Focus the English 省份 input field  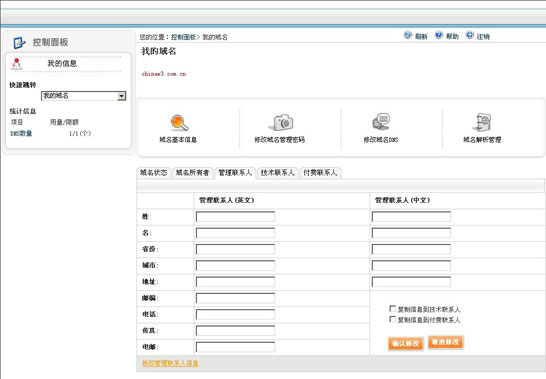tap(235, 249)
